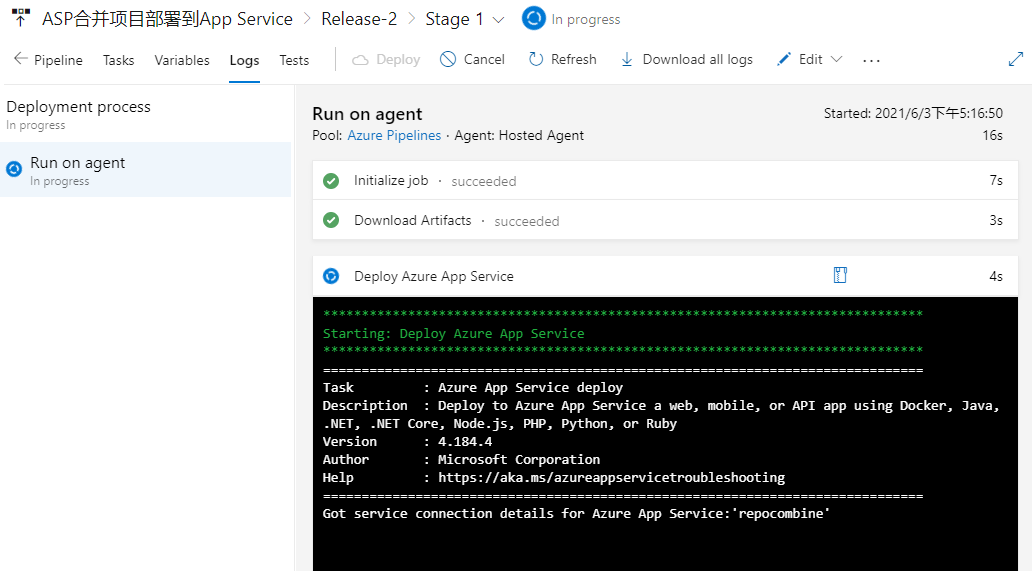Open the Release-2 breadcrumb link
This screenshot has height=571, width=1032.
[x=359, y=19]
